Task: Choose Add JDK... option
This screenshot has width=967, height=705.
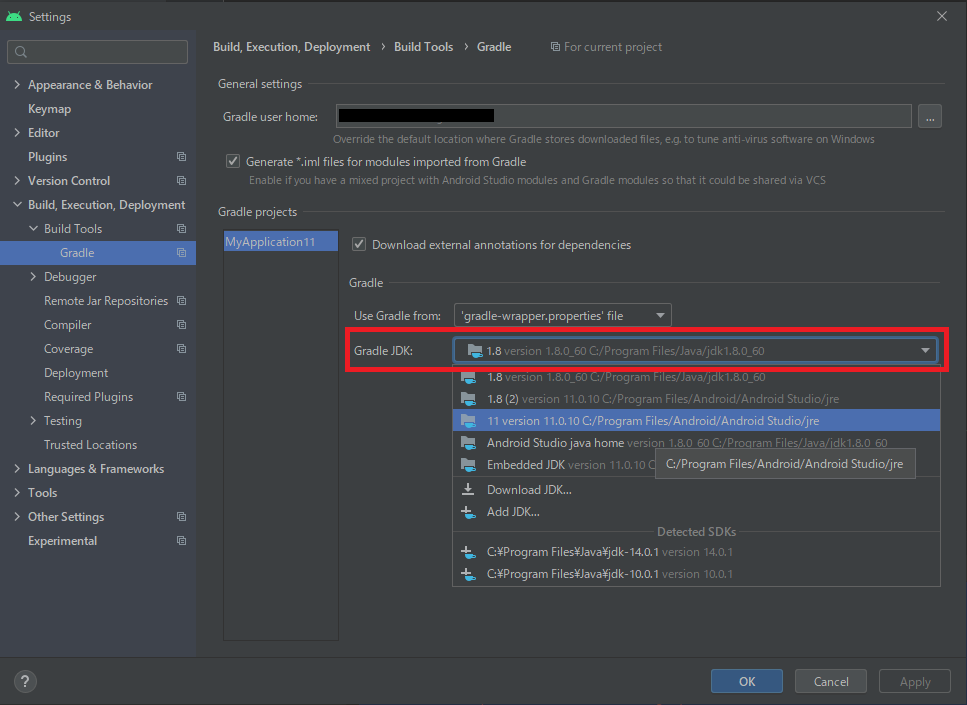Action: pyautogui.click(x=696, y=512)
